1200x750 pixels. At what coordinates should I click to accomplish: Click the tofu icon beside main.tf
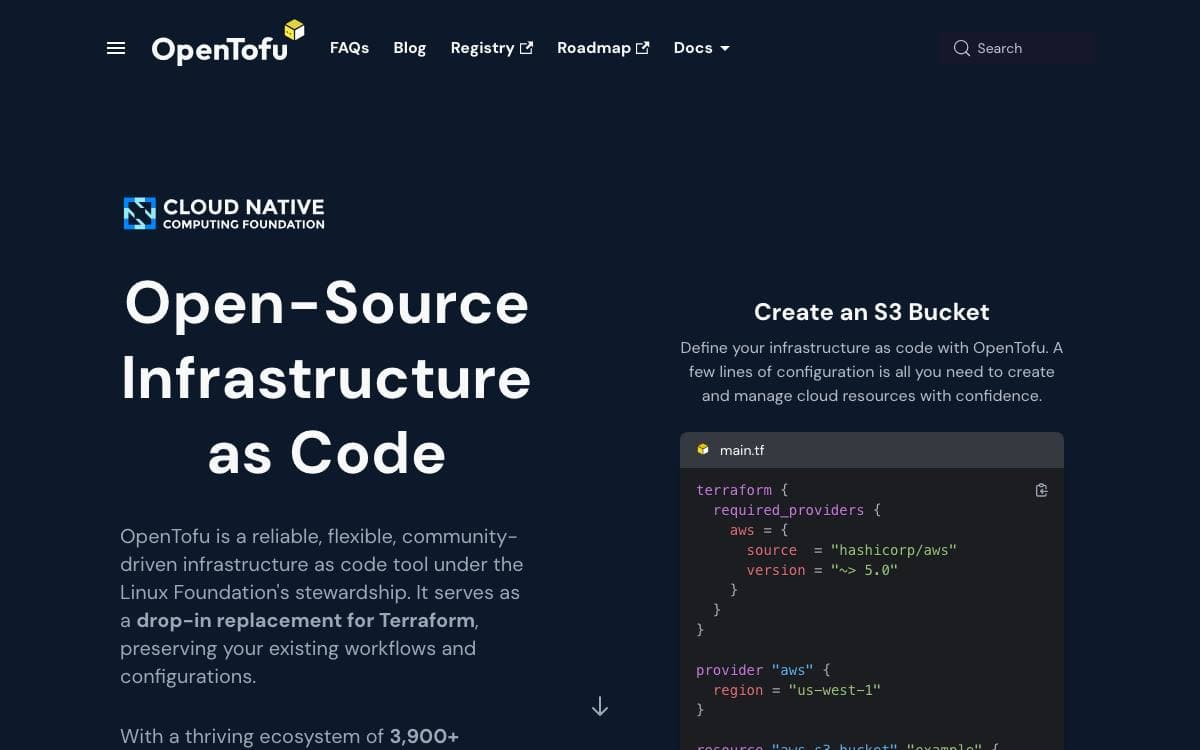tap(703, 450)
